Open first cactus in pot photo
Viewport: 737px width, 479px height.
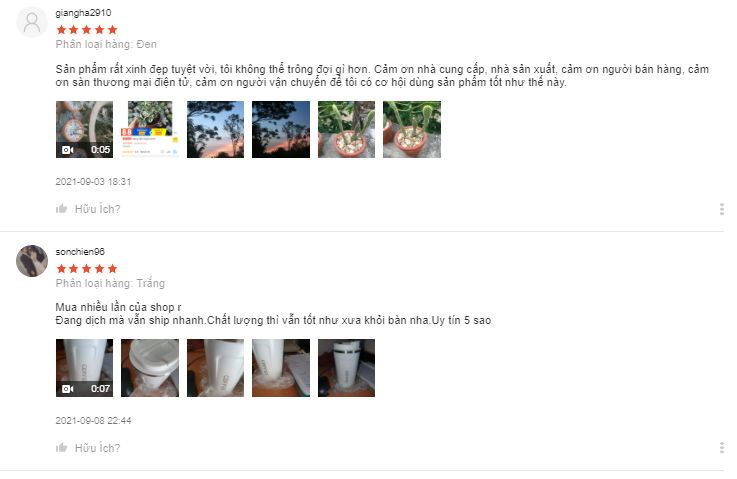pos(346,129)
